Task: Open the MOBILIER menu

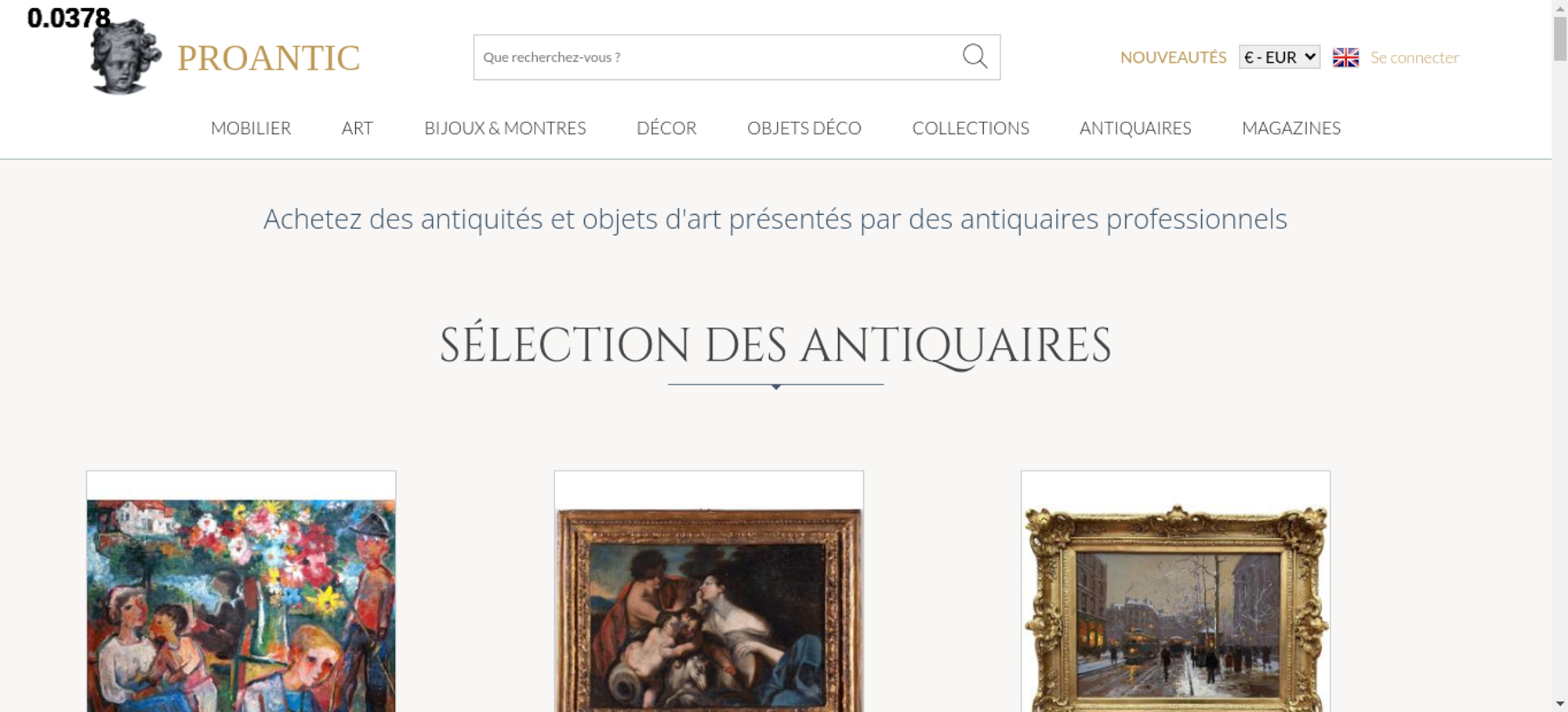Action: (251, 128)
